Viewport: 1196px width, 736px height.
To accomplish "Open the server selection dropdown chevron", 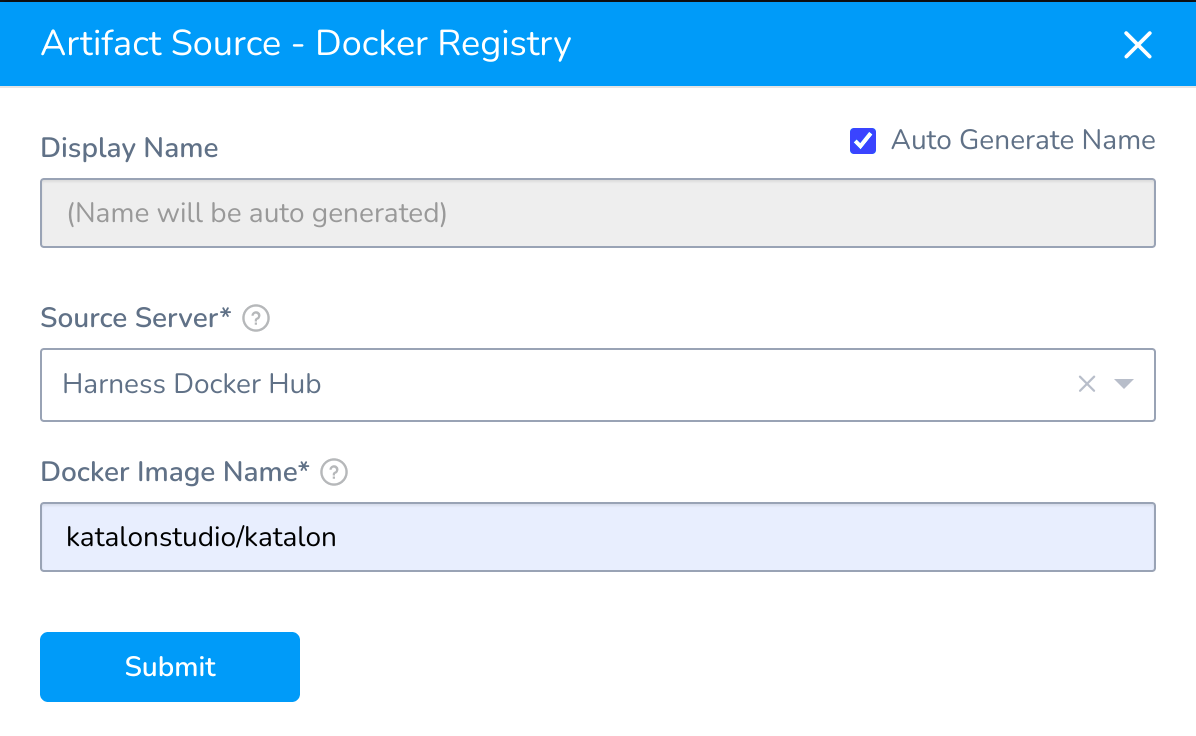I will point(1124,384).
